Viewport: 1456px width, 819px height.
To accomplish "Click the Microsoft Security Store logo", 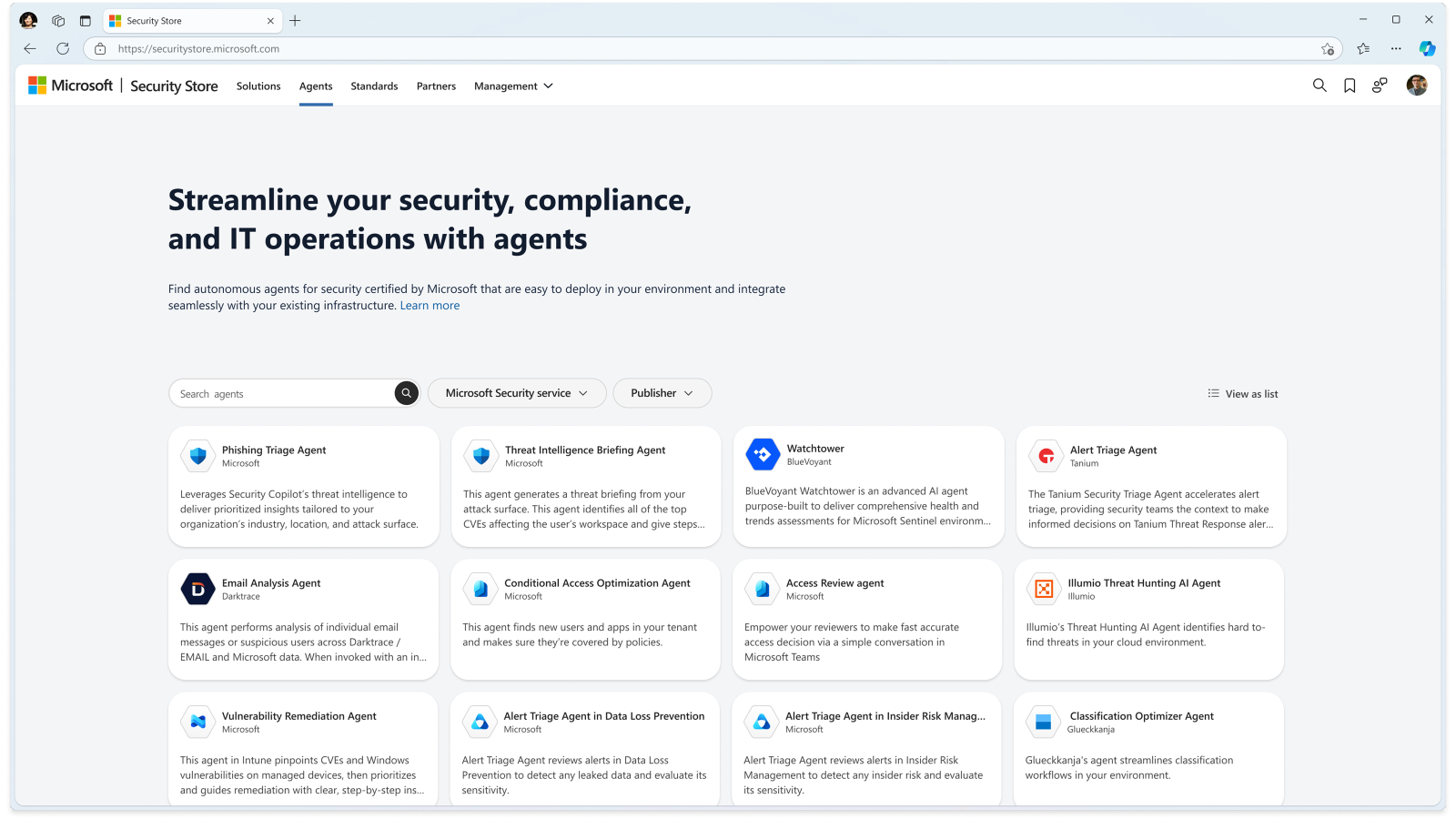I will pos(125,85).
